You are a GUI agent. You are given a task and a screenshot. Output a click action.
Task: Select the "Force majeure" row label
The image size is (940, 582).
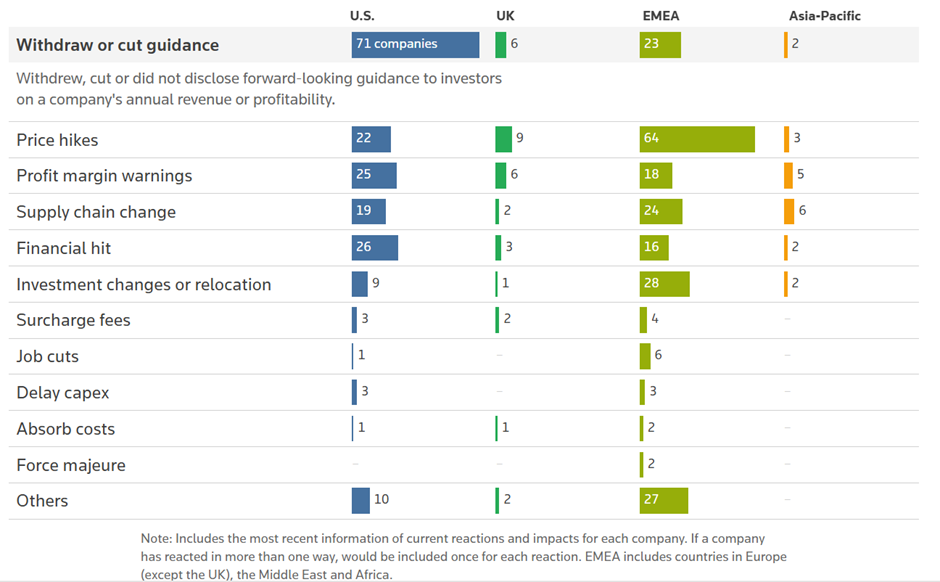point(71,465)
